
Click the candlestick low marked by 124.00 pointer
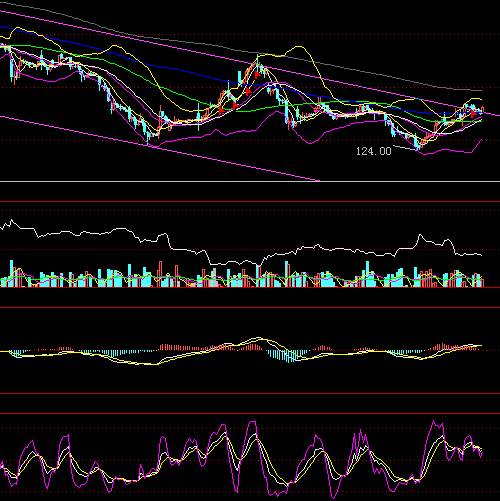(x=418, y=146)
